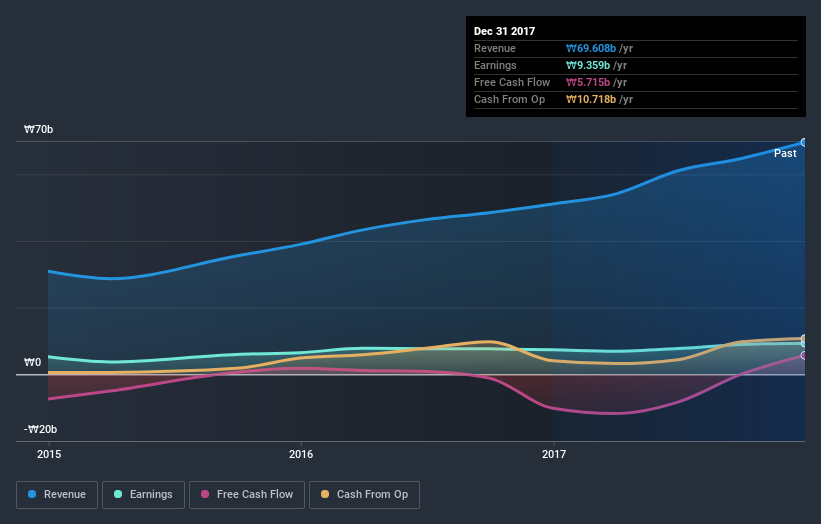Toggle the Free Cash Flow legend button

coord(247,495)
